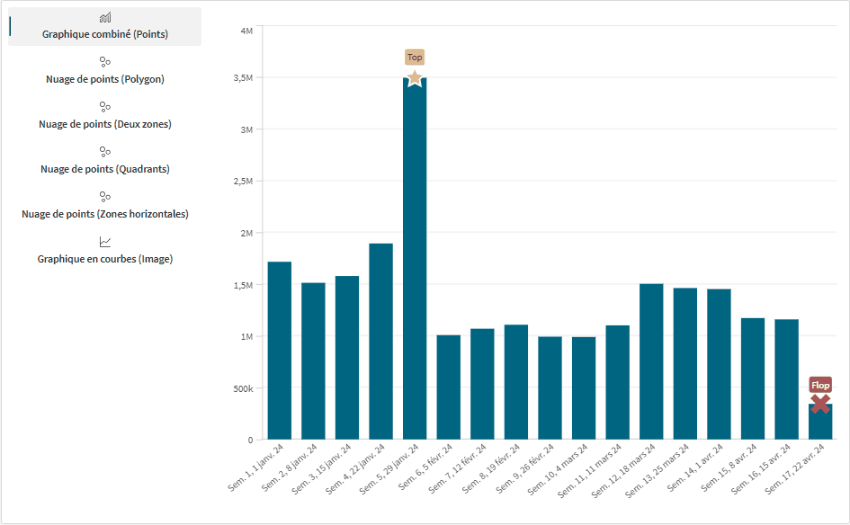Click the scatter icon above Nuage de points (Deux zones)
The width and height of the screenshot is (850, 525).
105,107
